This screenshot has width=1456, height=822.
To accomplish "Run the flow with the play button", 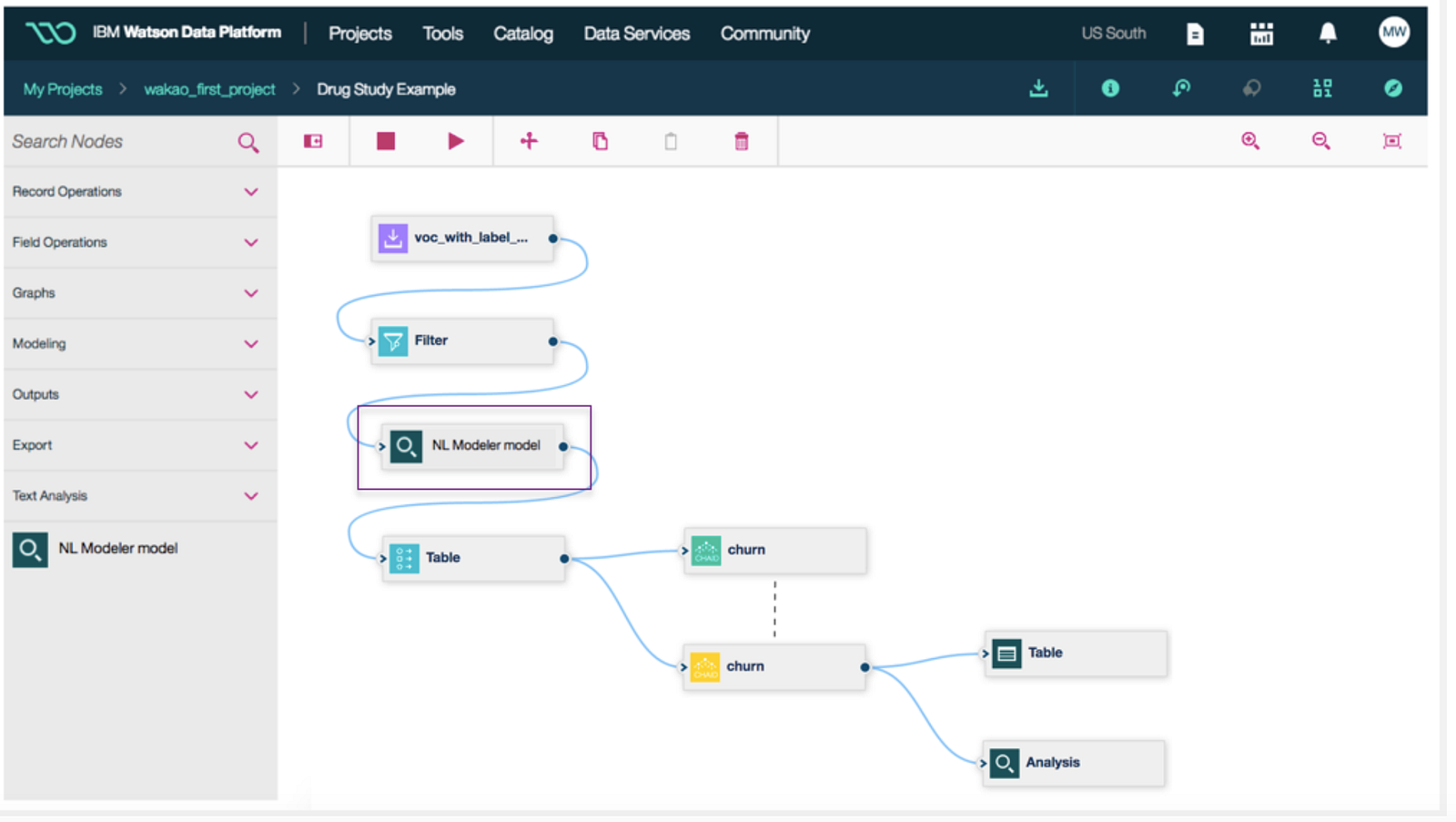I will [456, 141].
